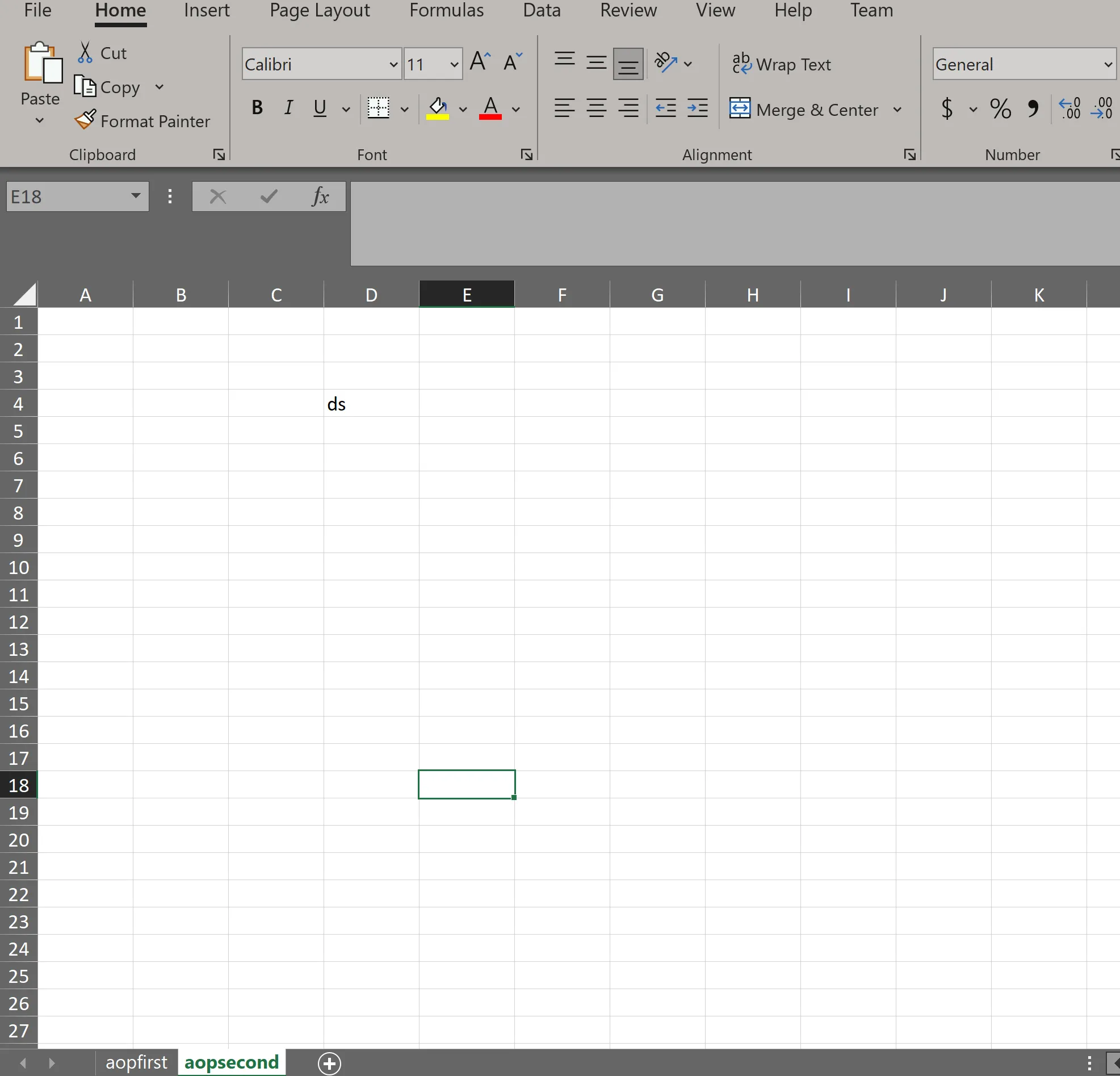Expand the Paste options arrow
The width and height of the screenshot is (1120, 1076).
39,120
